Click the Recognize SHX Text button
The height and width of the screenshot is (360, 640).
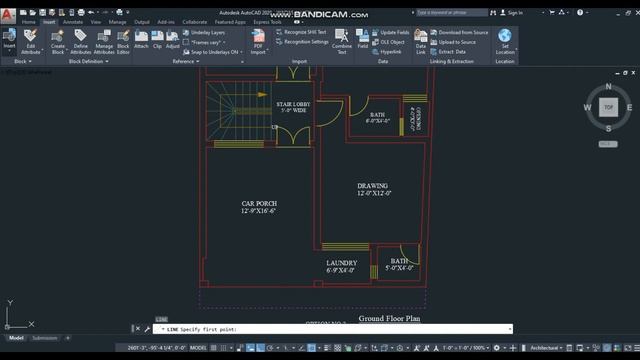(301, 32)
